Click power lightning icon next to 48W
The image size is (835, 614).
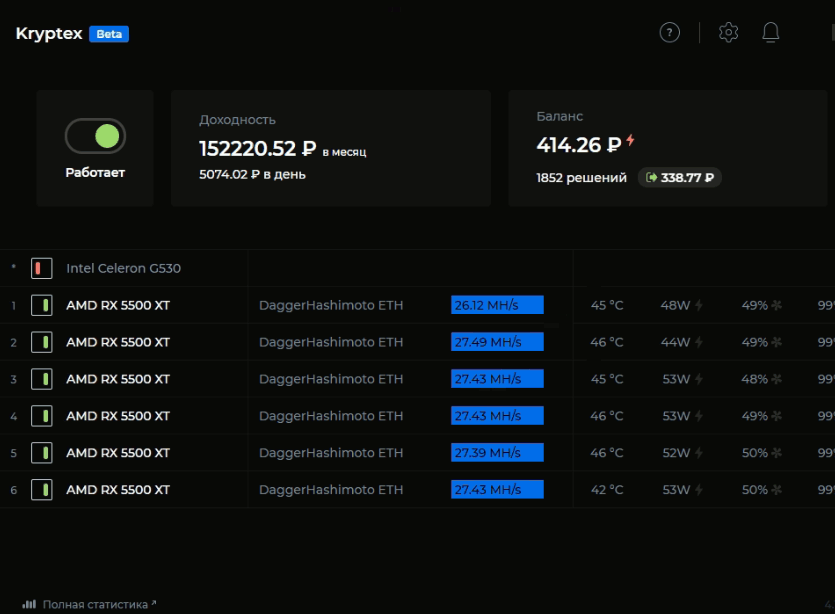tap(698, 306)
